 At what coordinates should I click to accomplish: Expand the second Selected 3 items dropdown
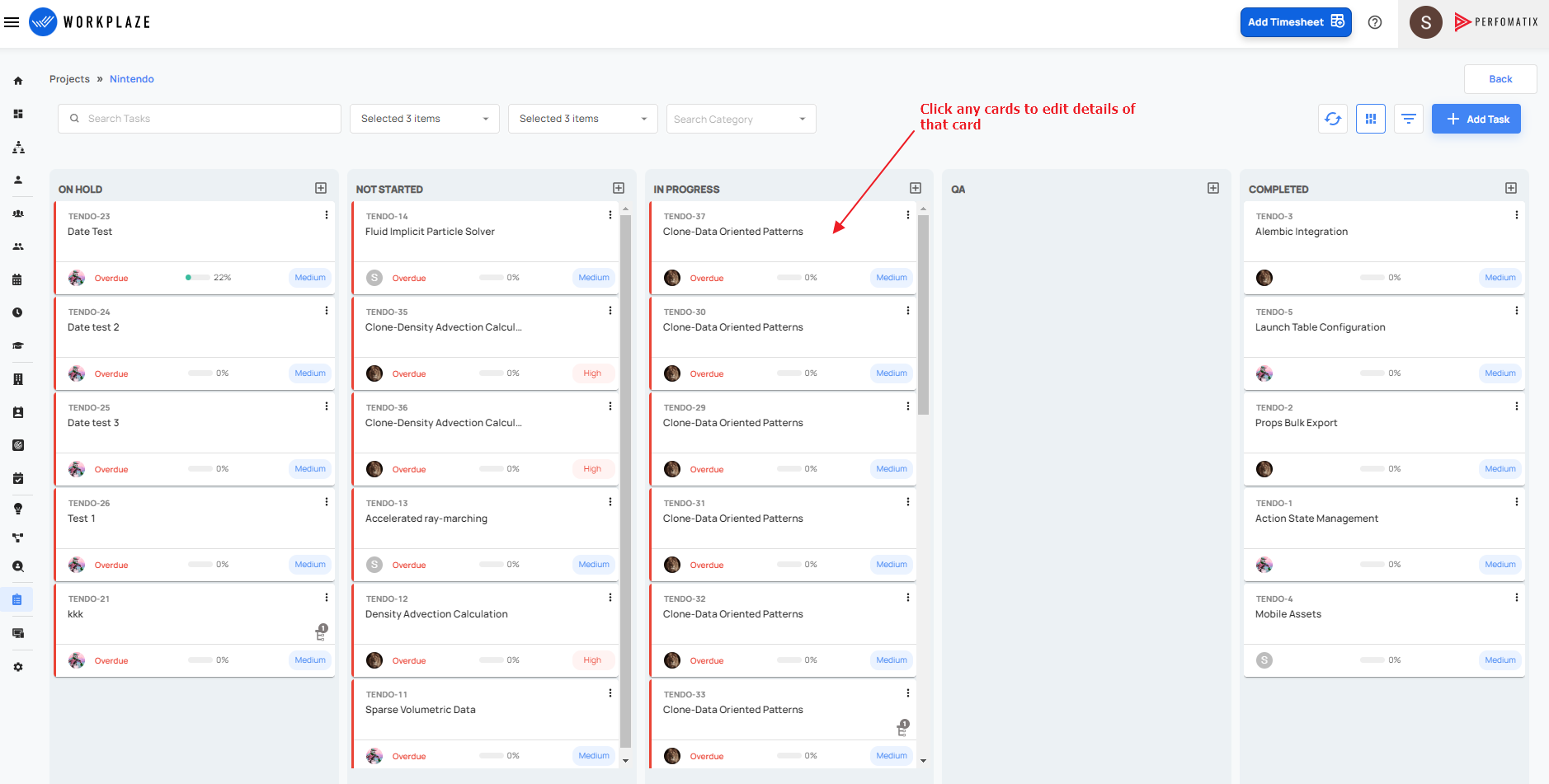coord(583,119)
